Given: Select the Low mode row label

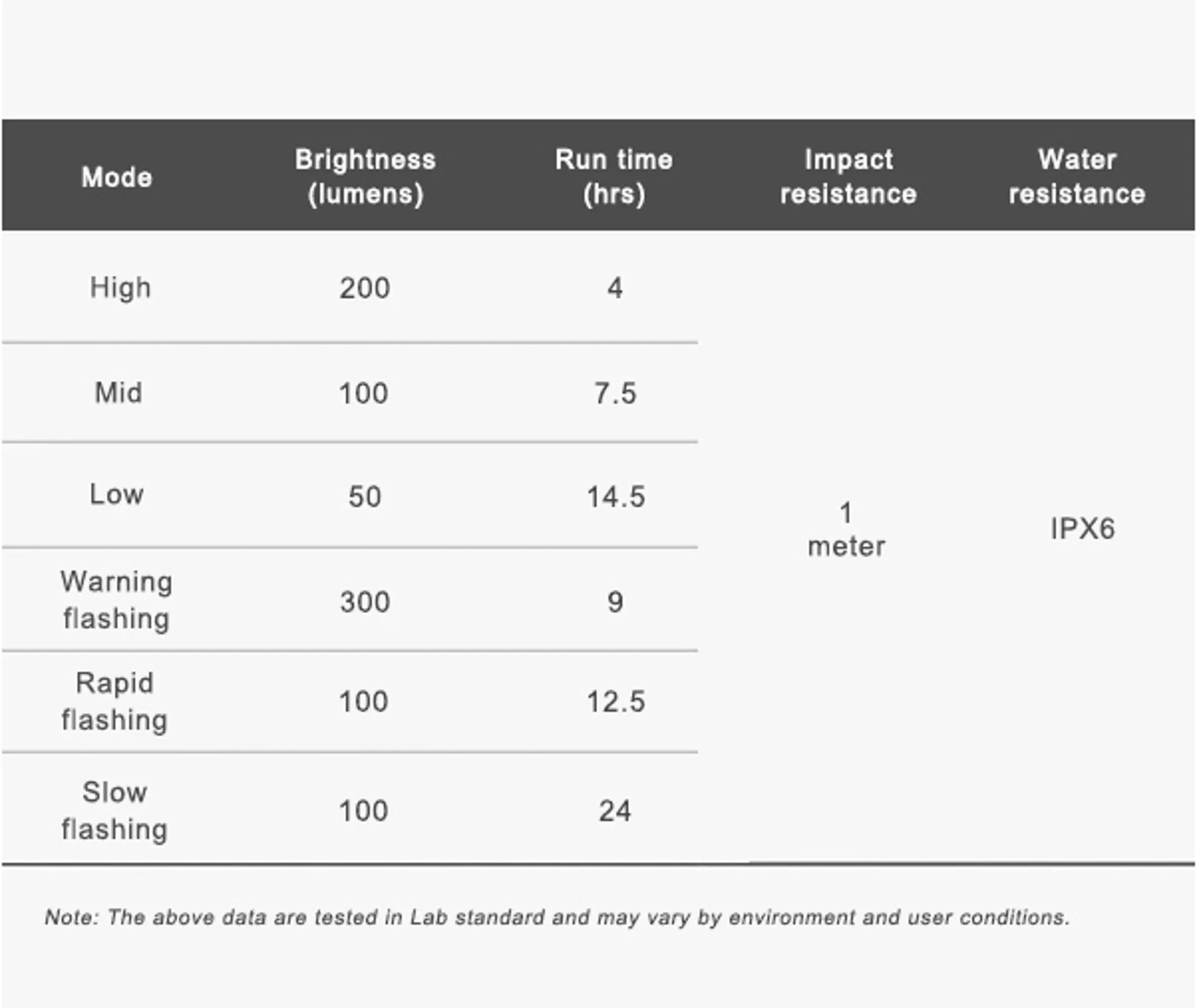Looking at the screenshot, I should [x=117, y=494].
